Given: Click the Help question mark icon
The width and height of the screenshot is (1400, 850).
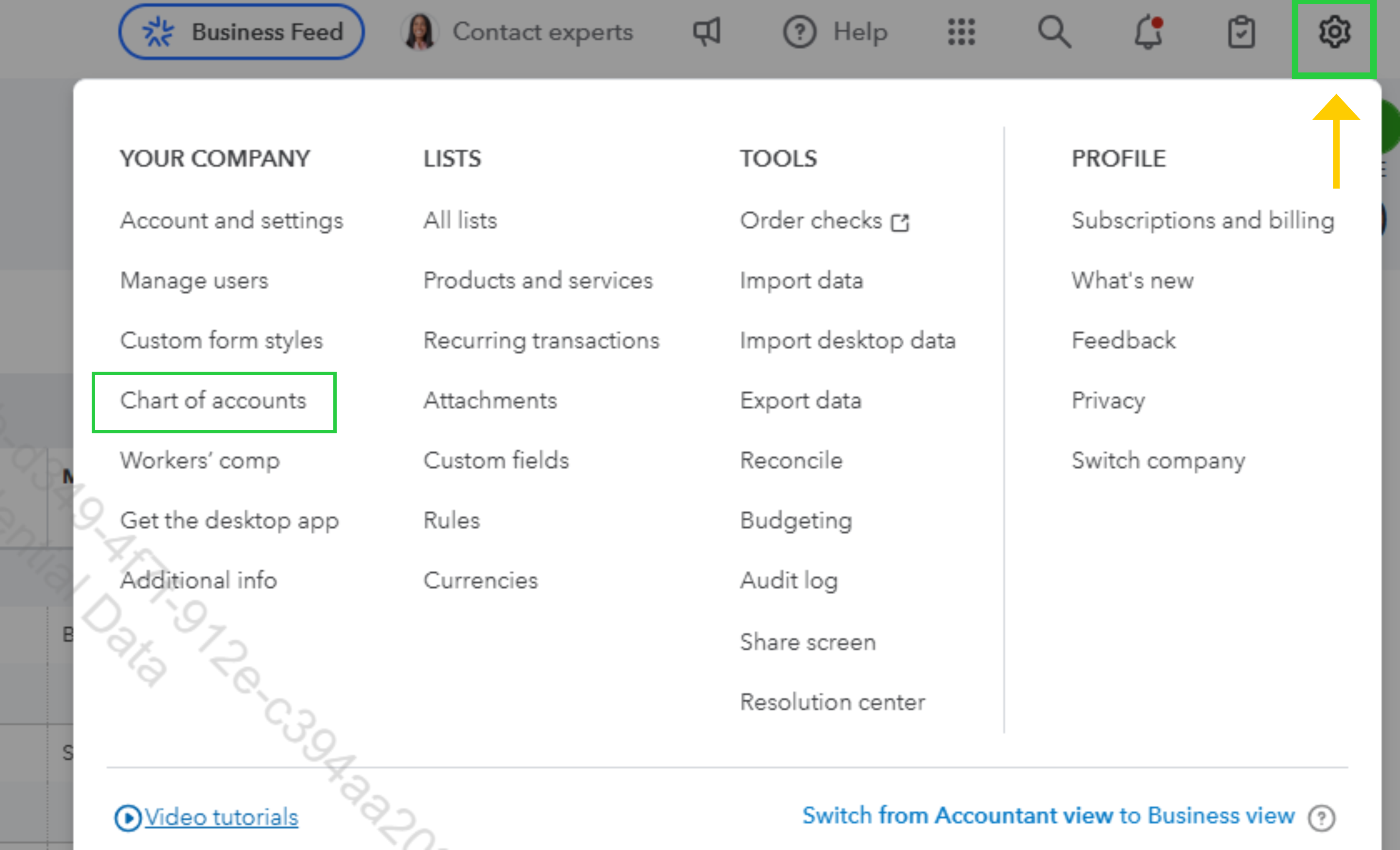Looking at the screenshot, I should (800, 32).
